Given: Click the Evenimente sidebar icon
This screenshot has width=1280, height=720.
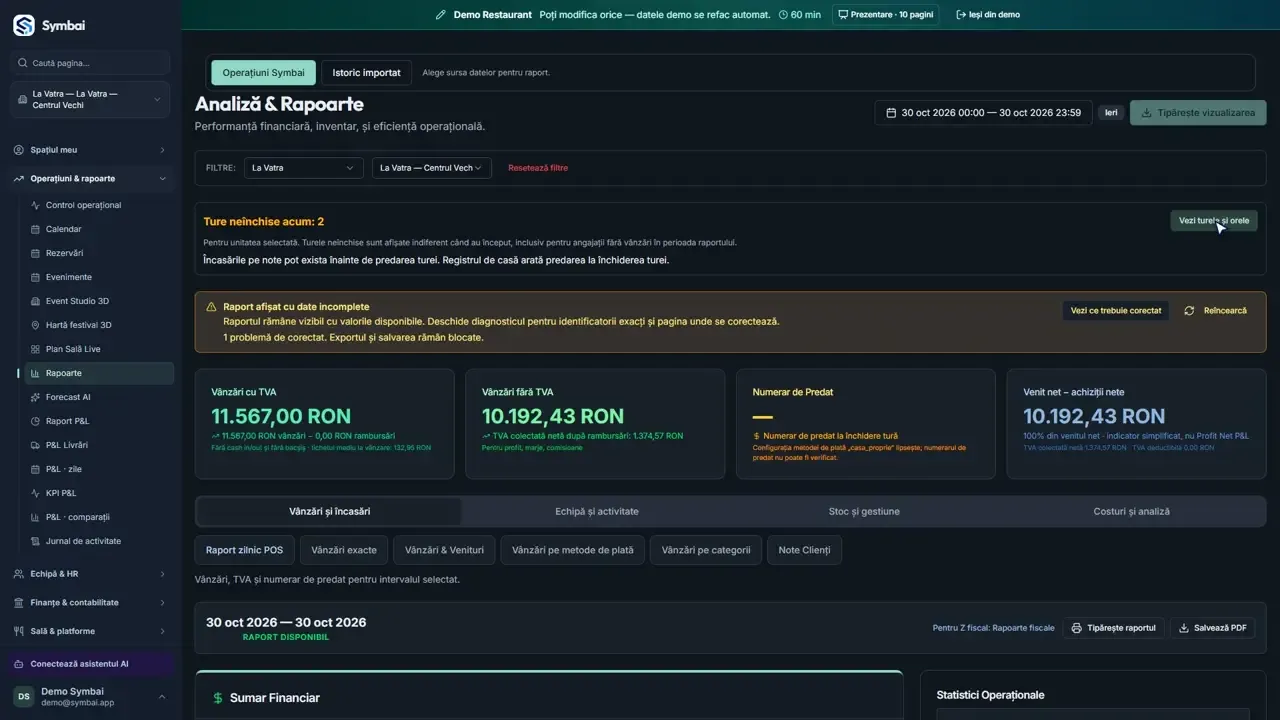Looking at the screenshot, I should [35, 277].
